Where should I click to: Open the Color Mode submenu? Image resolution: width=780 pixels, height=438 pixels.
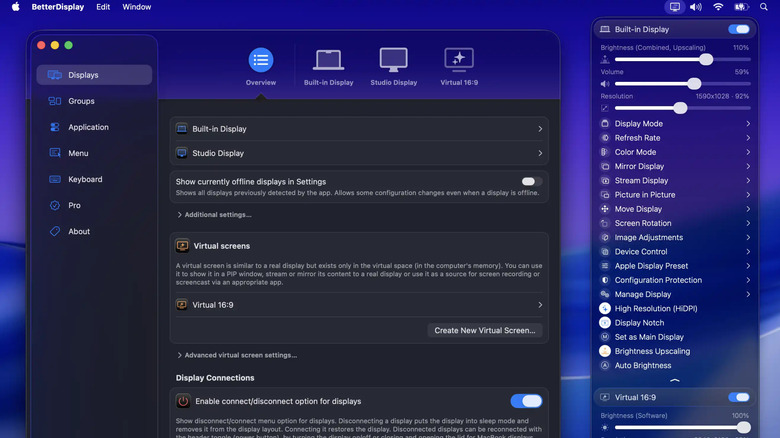(675, 152)
